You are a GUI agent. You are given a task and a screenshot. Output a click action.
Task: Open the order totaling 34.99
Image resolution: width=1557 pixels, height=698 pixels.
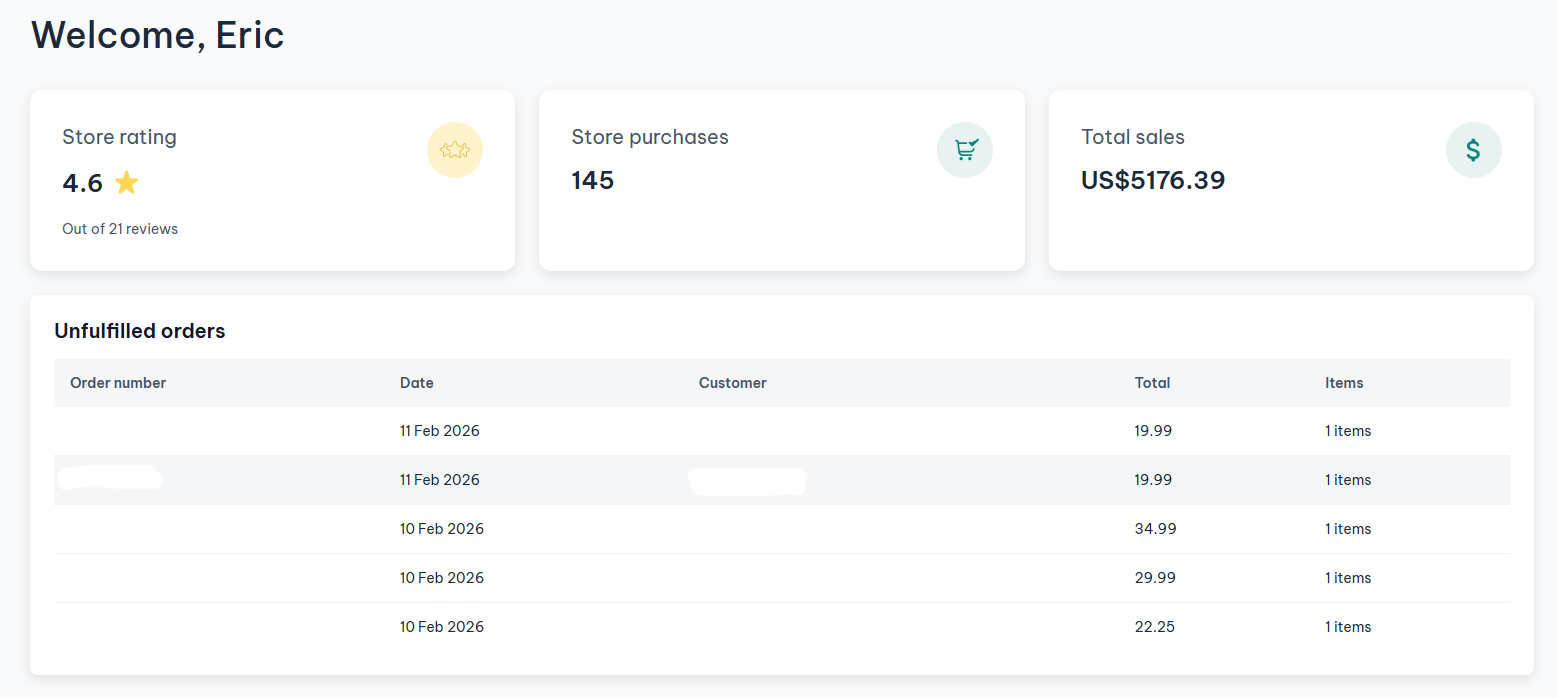point(1155,529)
